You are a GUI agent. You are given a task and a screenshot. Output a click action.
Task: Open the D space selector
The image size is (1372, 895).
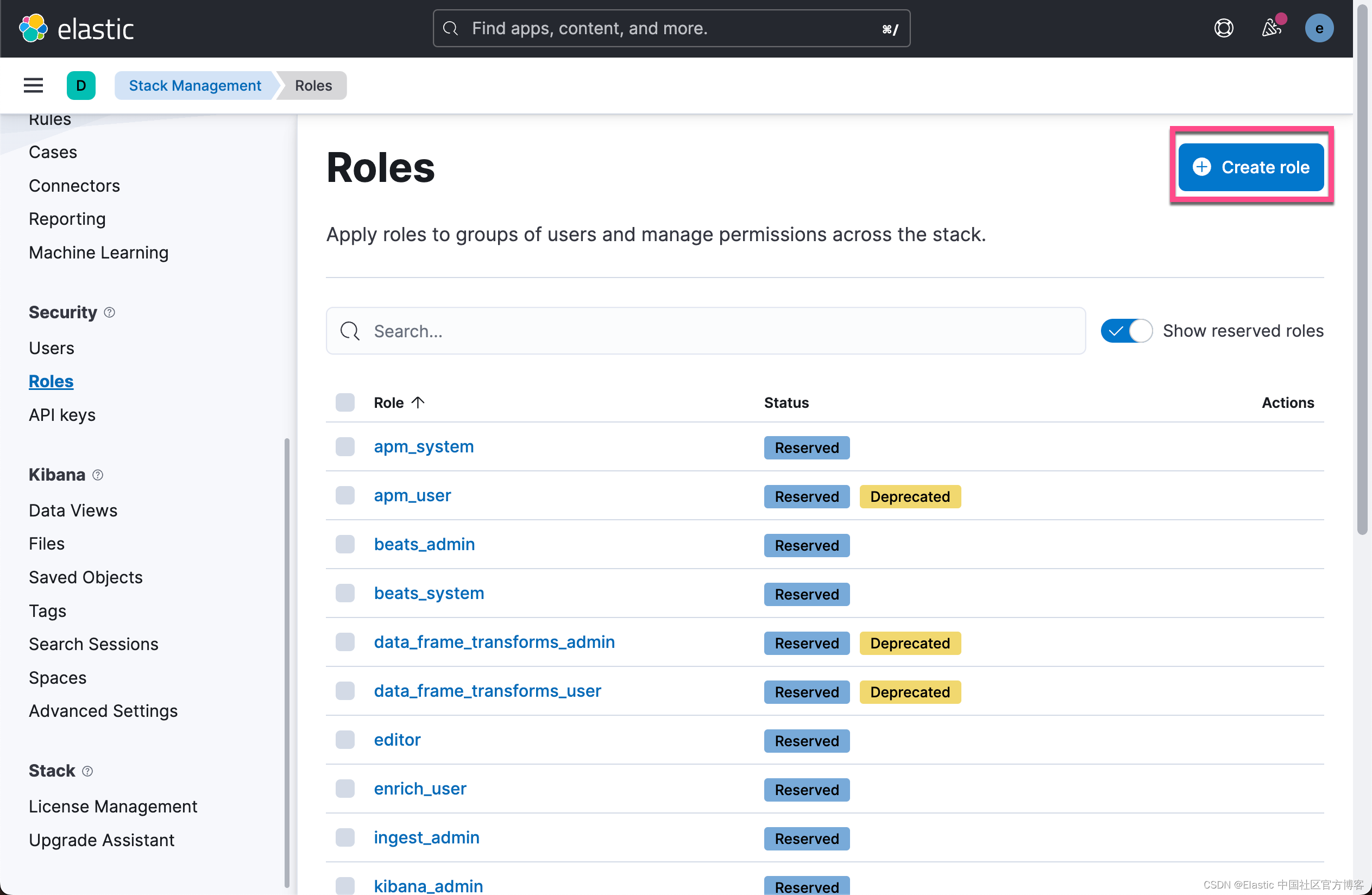click(81, 85)
